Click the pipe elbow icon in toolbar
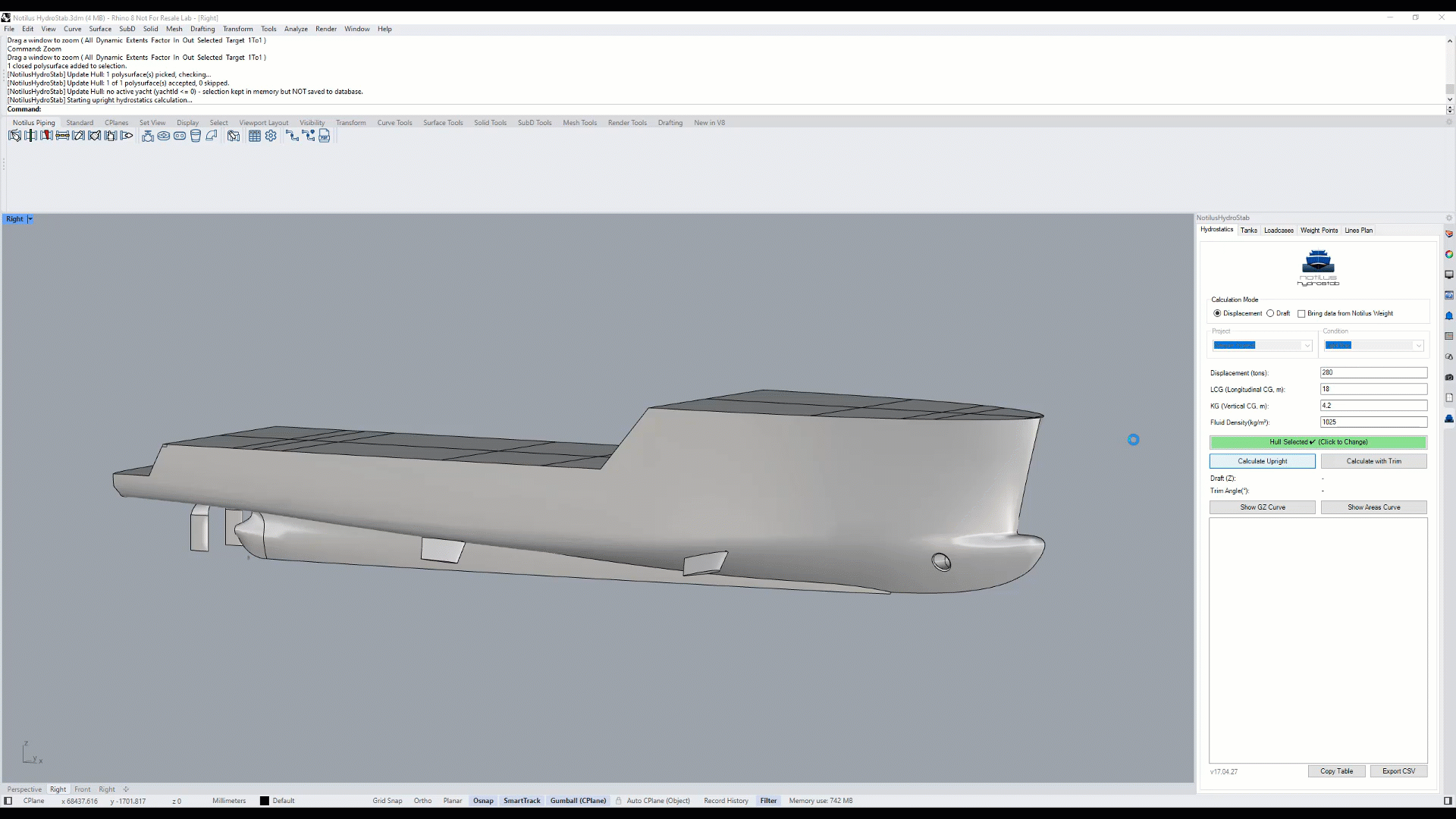This screenshot has height=819, width=1456. coord(212,136)
